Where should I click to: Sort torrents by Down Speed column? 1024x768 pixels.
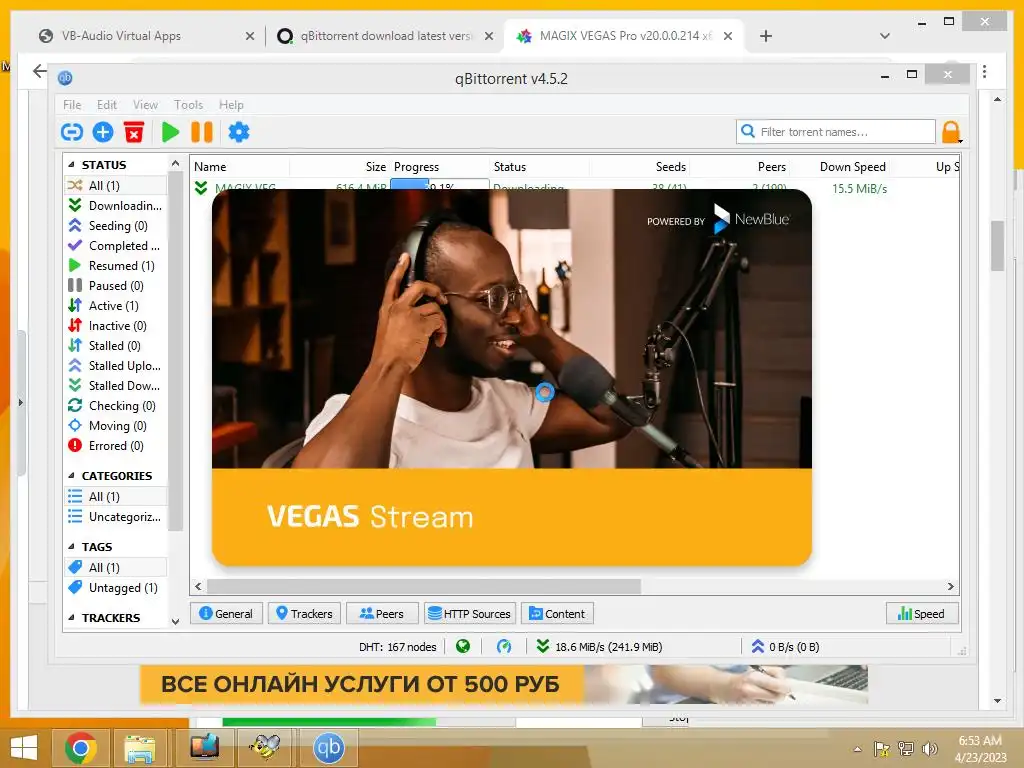coord(852,167)
